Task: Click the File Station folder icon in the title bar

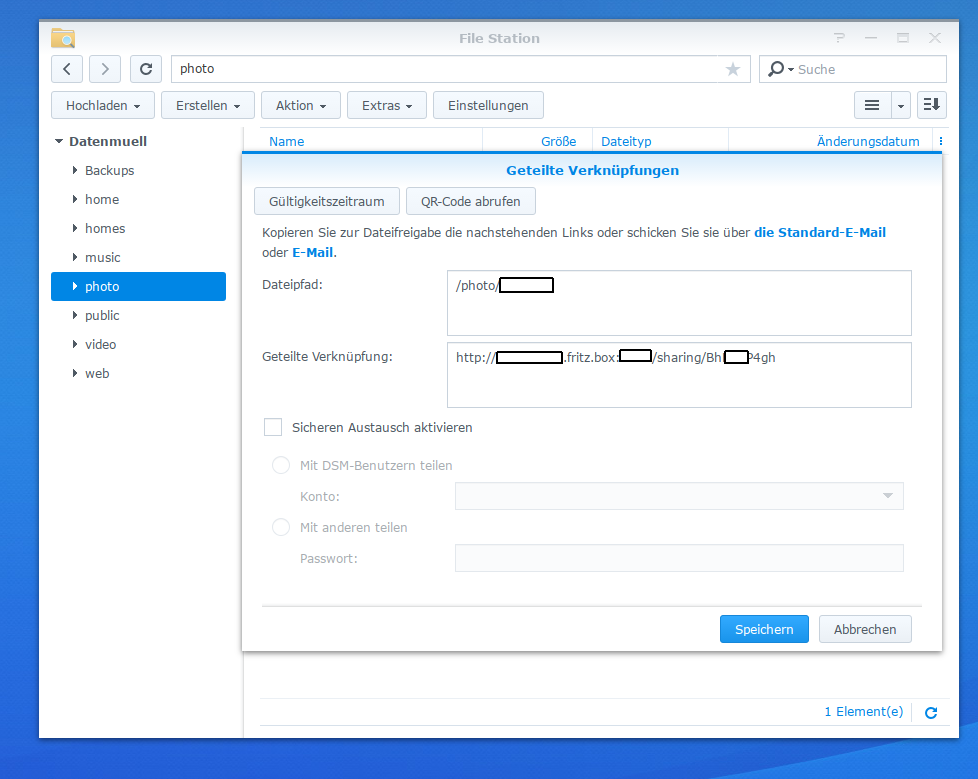Action: tap(63, 38)
